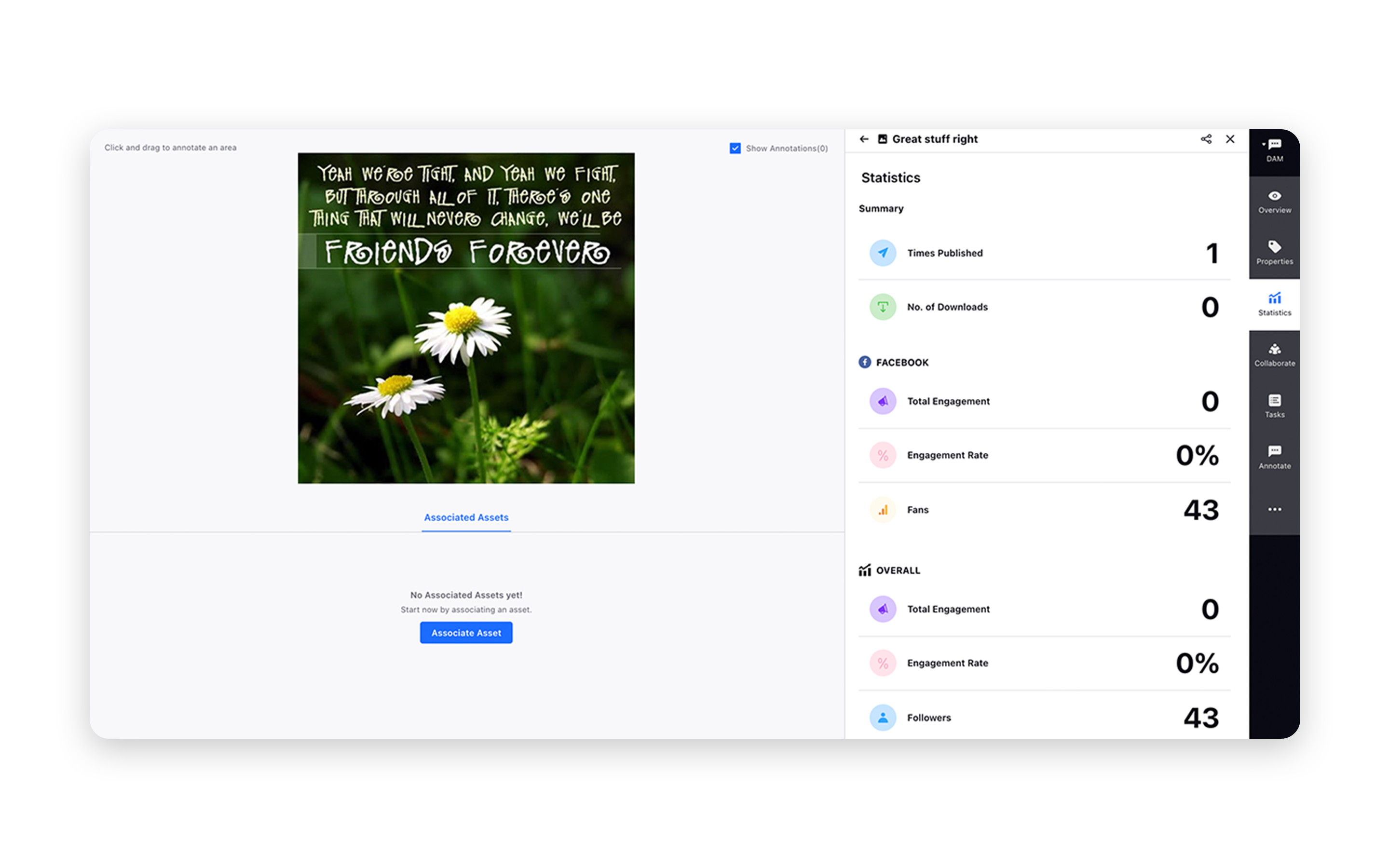Click the DAM icon at the top right

click(1274, 145)
